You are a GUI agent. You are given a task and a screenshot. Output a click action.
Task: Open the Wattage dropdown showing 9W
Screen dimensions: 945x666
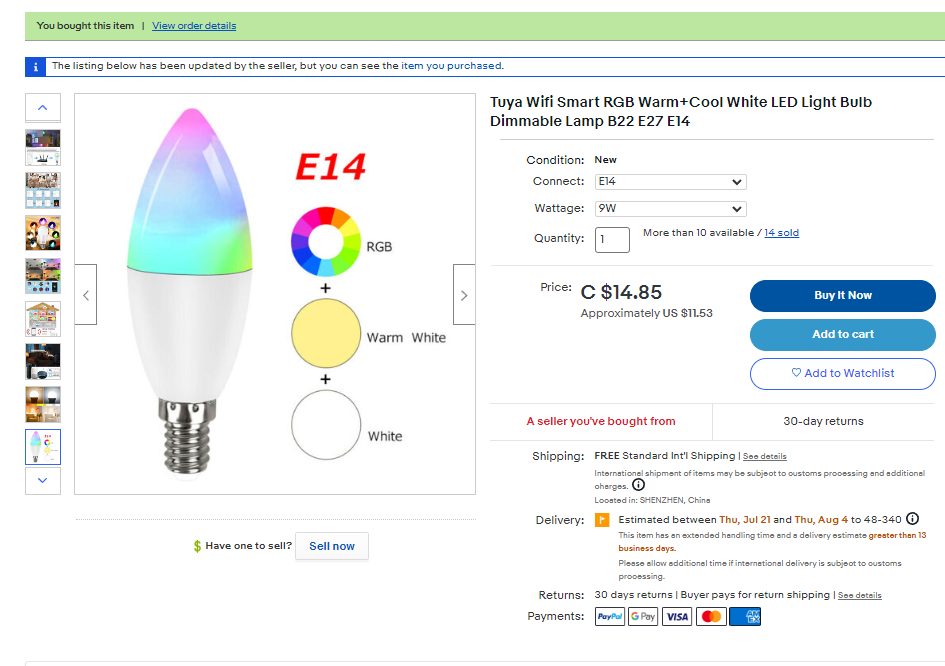pos(671,209)
